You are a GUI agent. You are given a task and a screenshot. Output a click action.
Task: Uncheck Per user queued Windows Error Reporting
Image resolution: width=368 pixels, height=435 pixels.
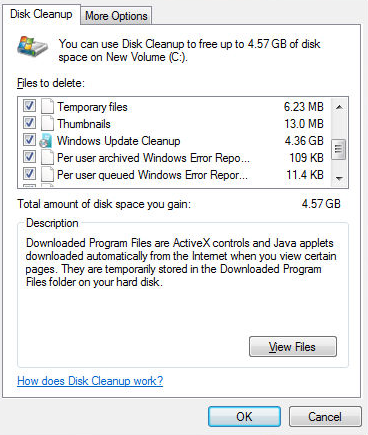[29, 173]
